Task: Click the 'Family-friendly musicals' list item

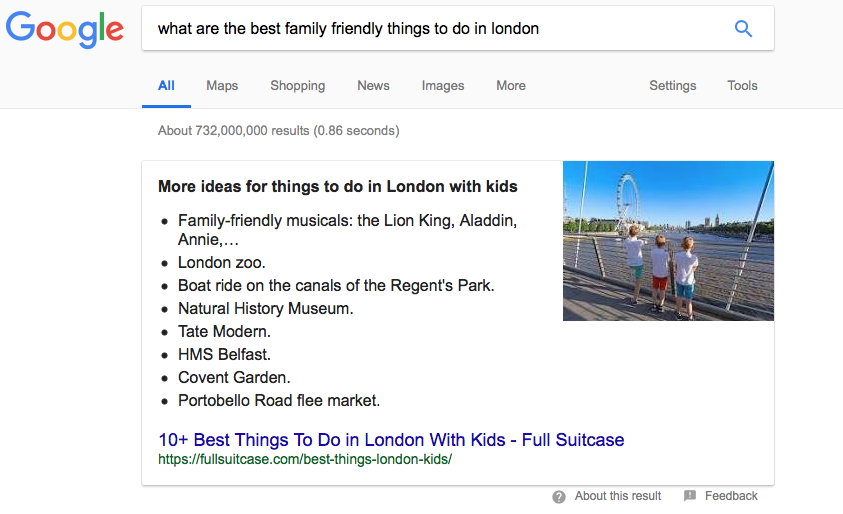Action: click(x=347, y=230)
